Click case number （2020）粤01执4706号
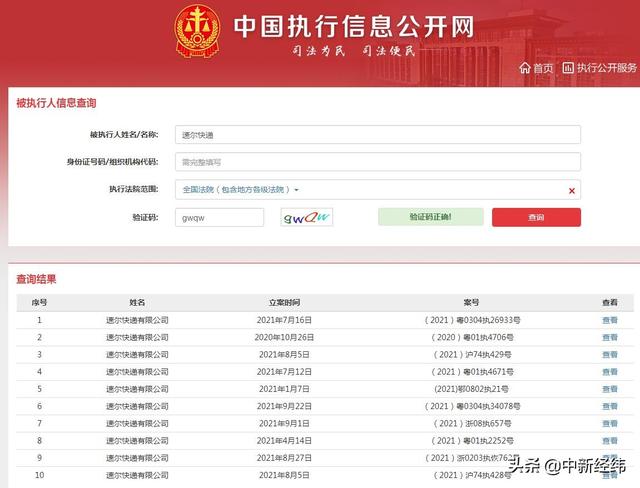 (472, 337)
